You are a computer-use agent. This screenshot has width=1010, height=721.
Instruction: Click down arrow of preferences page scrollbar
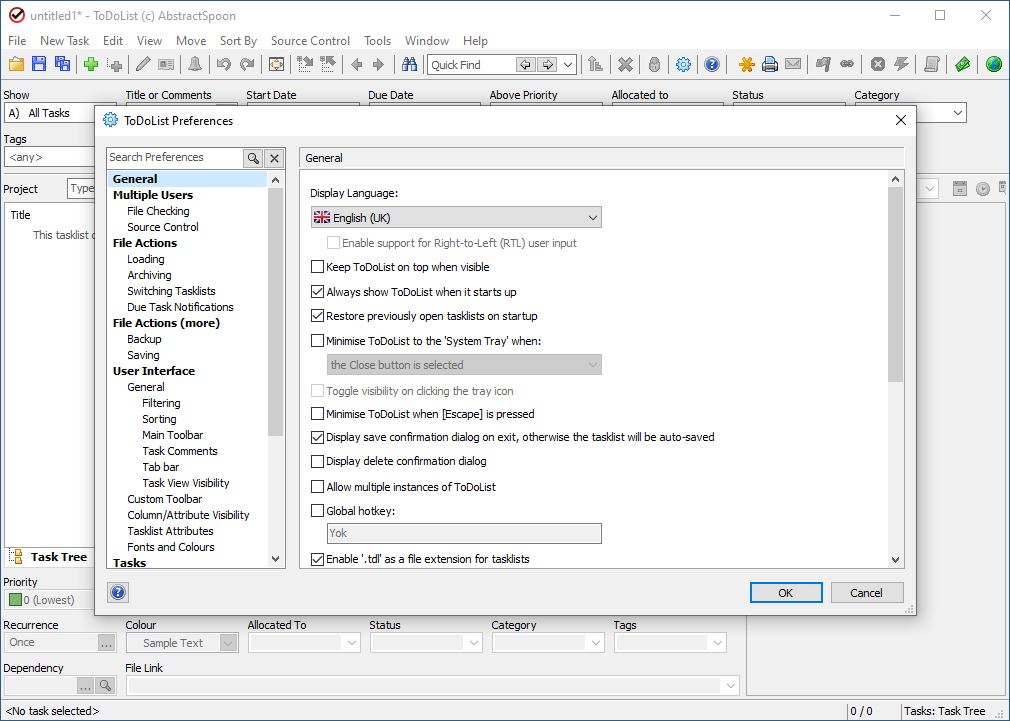pos(895,560)
